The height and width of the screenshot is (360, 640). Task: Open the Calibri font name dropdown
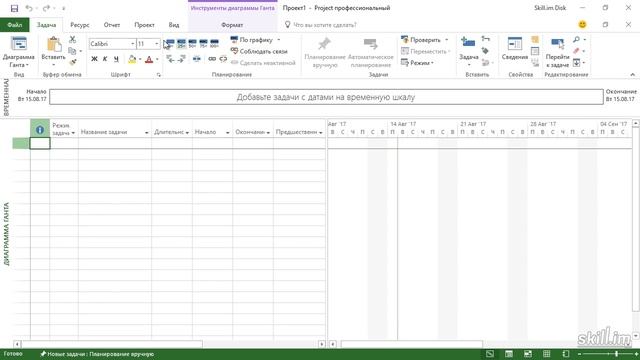click(133, 44)
